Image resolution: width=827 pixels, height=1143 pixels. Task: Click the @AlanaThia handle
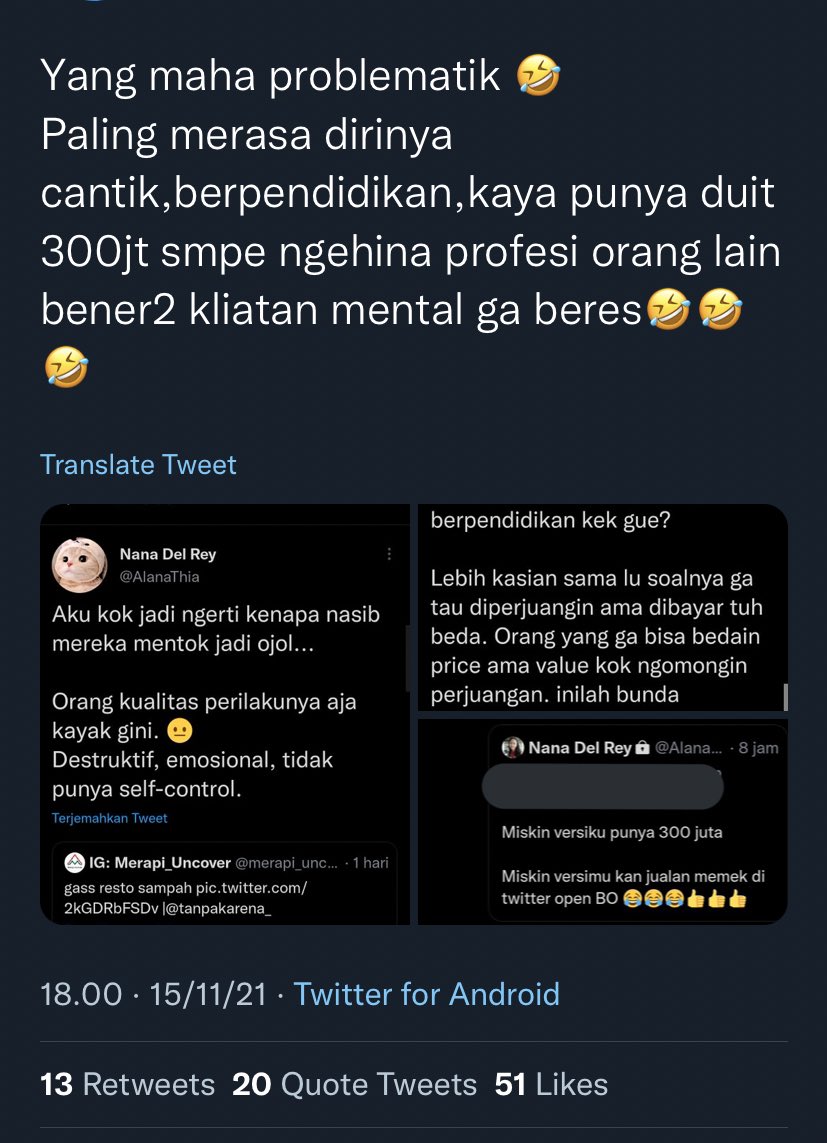160,577
